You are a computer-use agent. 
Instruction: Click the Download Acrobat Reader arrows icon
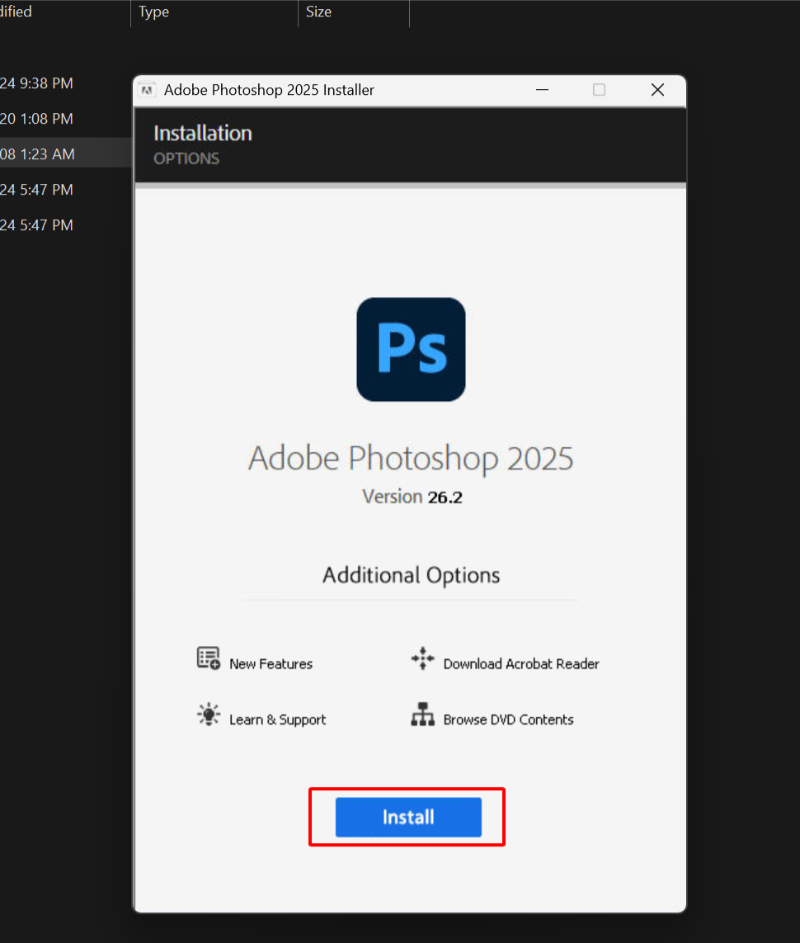(x=422, y=659)
